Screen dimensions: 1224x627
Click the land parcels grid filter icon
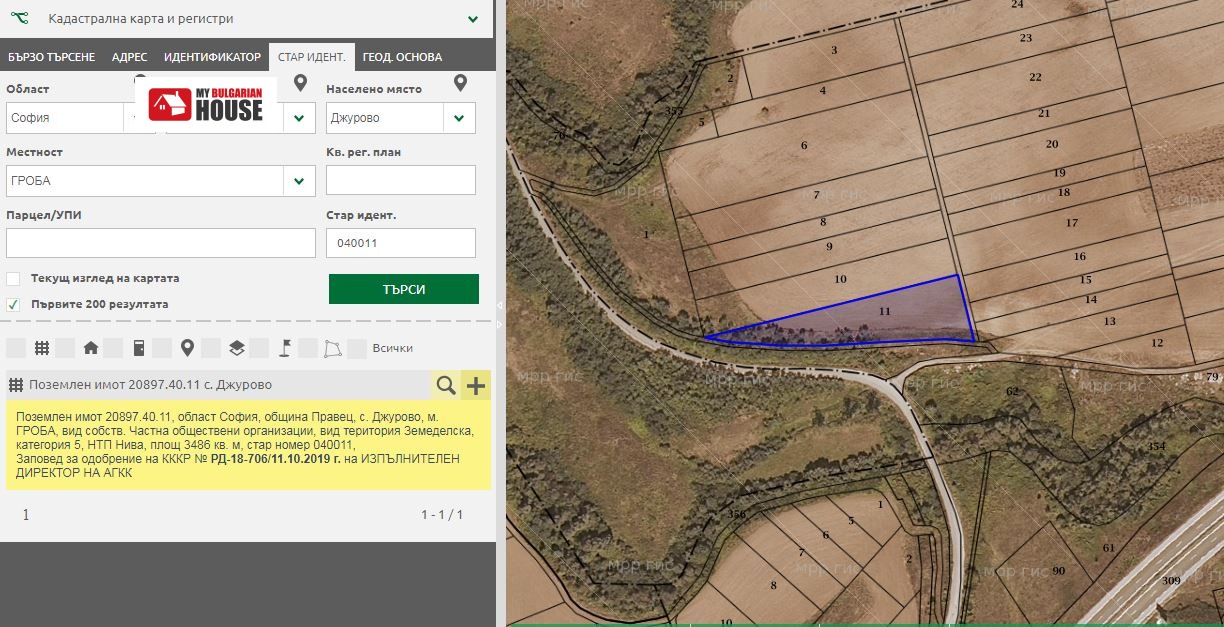[42, 348]
